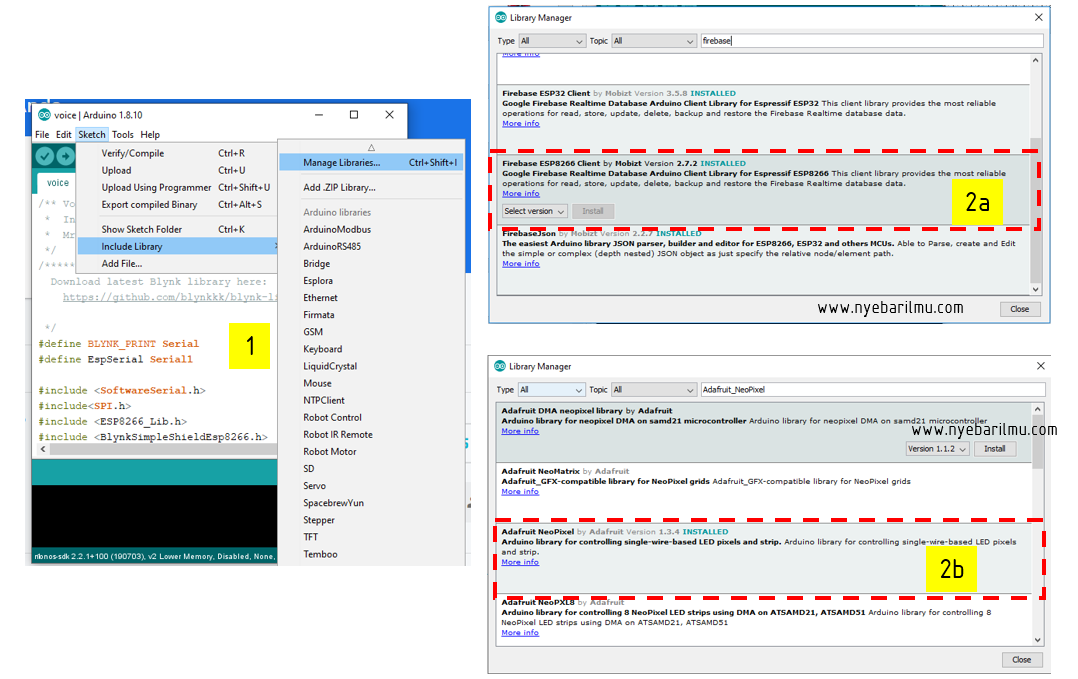Click Close button in NeoPixel Library Manager
This screenshot has width=1078, height=679.
point(1022,660)
